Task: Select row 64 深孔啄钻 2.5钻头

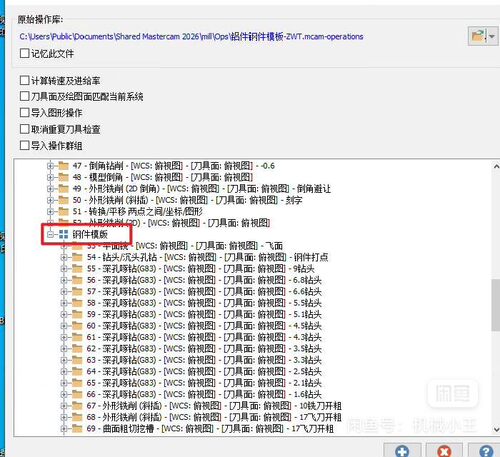Action: click(204, 371)
